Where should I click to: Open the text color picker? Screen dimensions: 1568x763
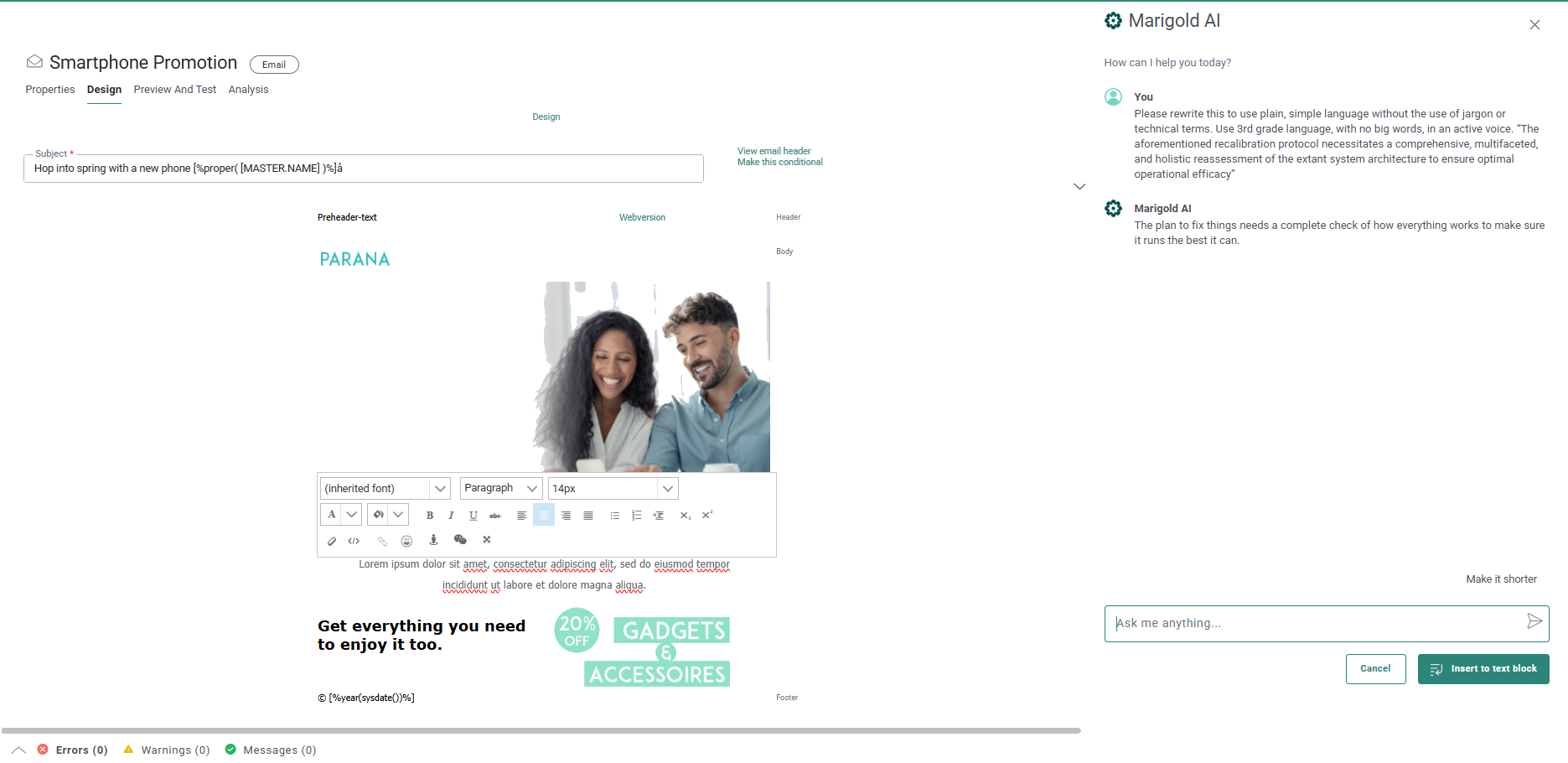click(x=332, y=515)
